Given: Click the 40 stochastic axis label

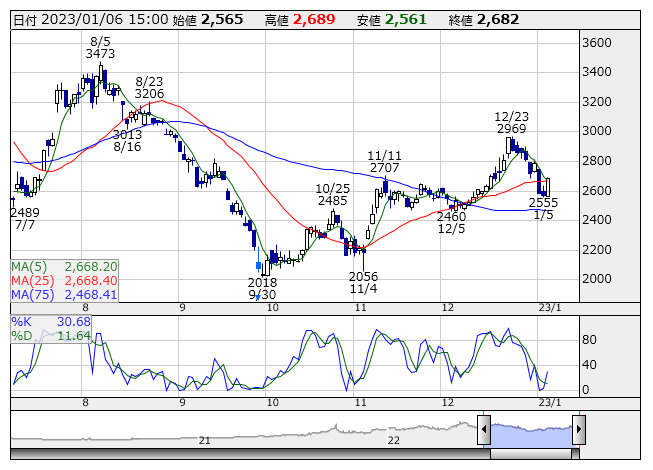Looking at the screenshot, I should 589,365.
